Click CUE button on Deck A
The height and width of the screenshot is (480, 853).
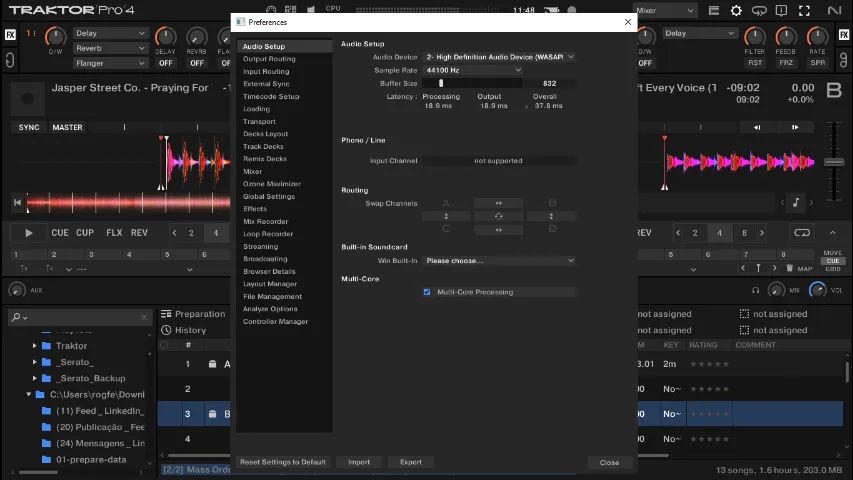(x=60, y=233)
